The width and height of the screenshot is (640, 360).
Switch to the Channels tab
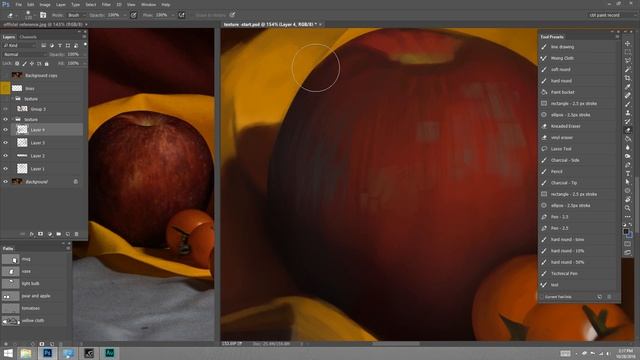(x=28, y=37)
